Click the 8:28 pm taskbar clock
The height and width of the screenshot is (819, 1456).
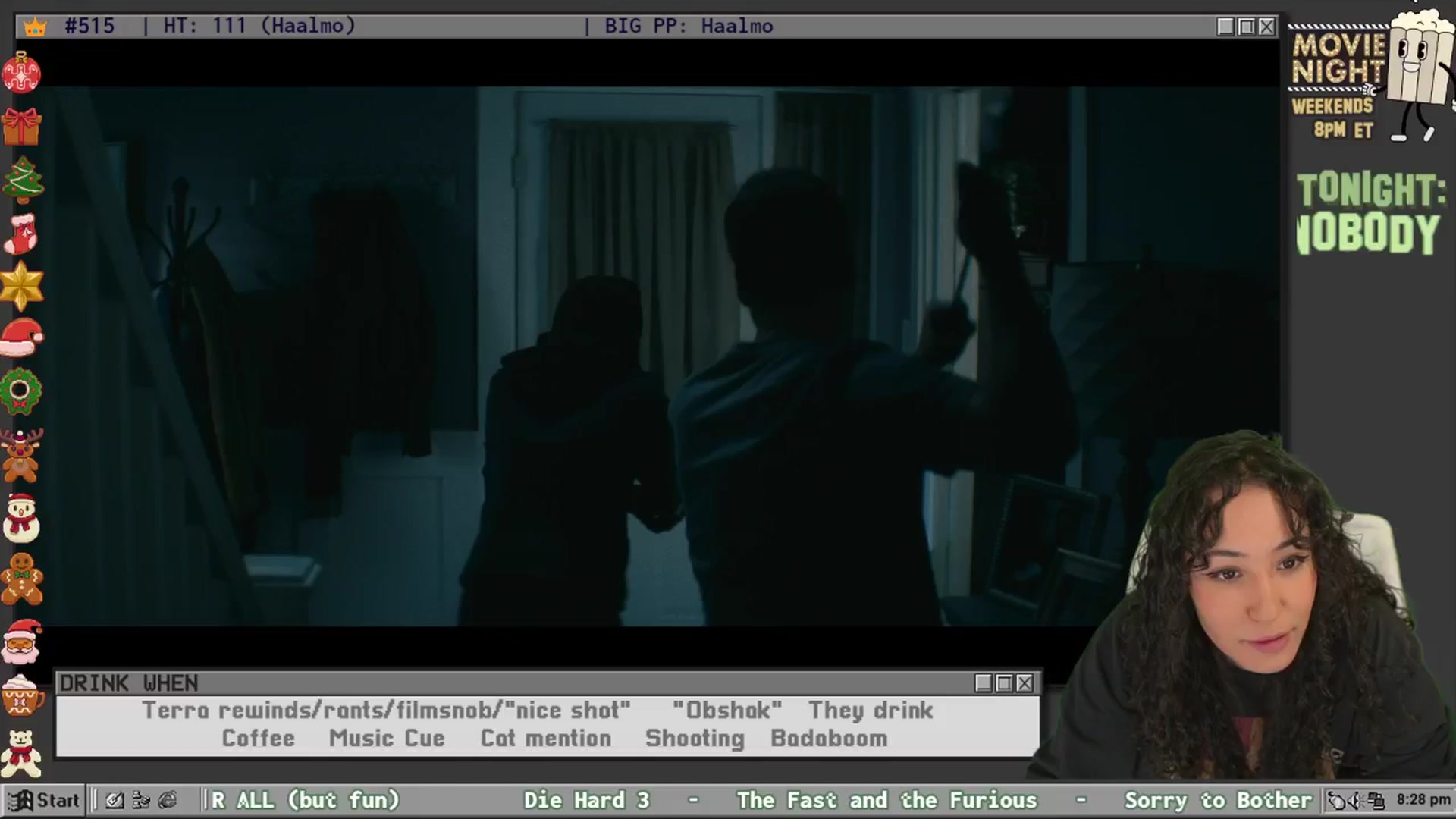pos(1423,800)
